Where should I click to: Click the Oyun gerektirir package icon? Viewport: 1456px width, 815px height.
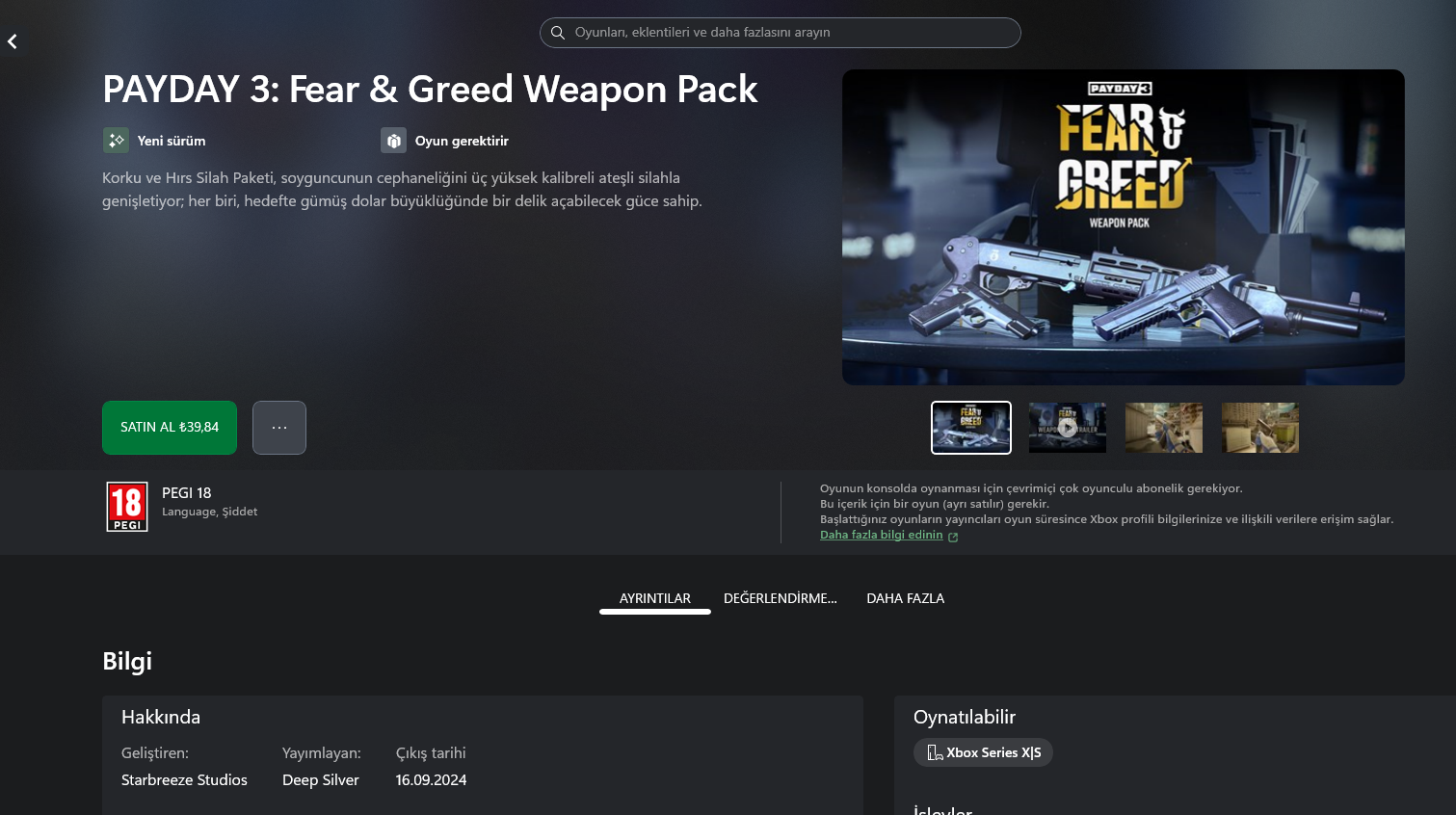[x=393, y=141]
